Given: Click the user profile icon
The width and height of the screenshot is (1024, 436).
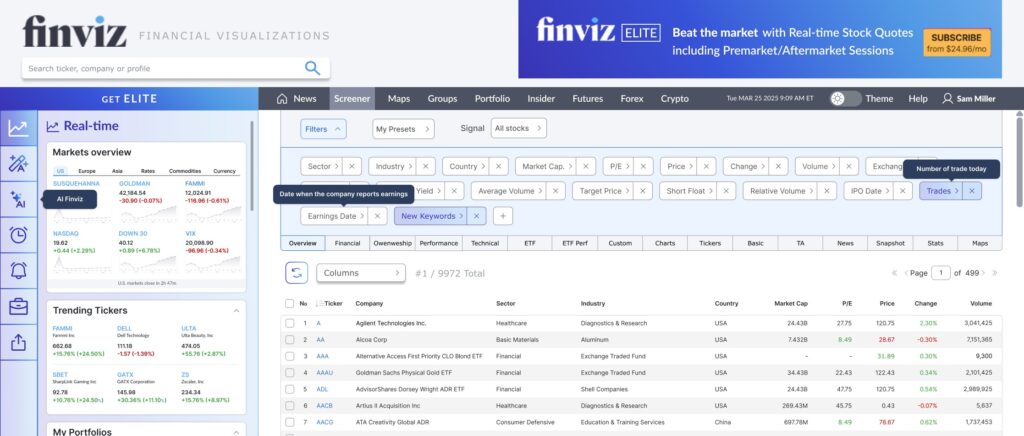Looking at the screenshot, I should click(x=948, y=99).
